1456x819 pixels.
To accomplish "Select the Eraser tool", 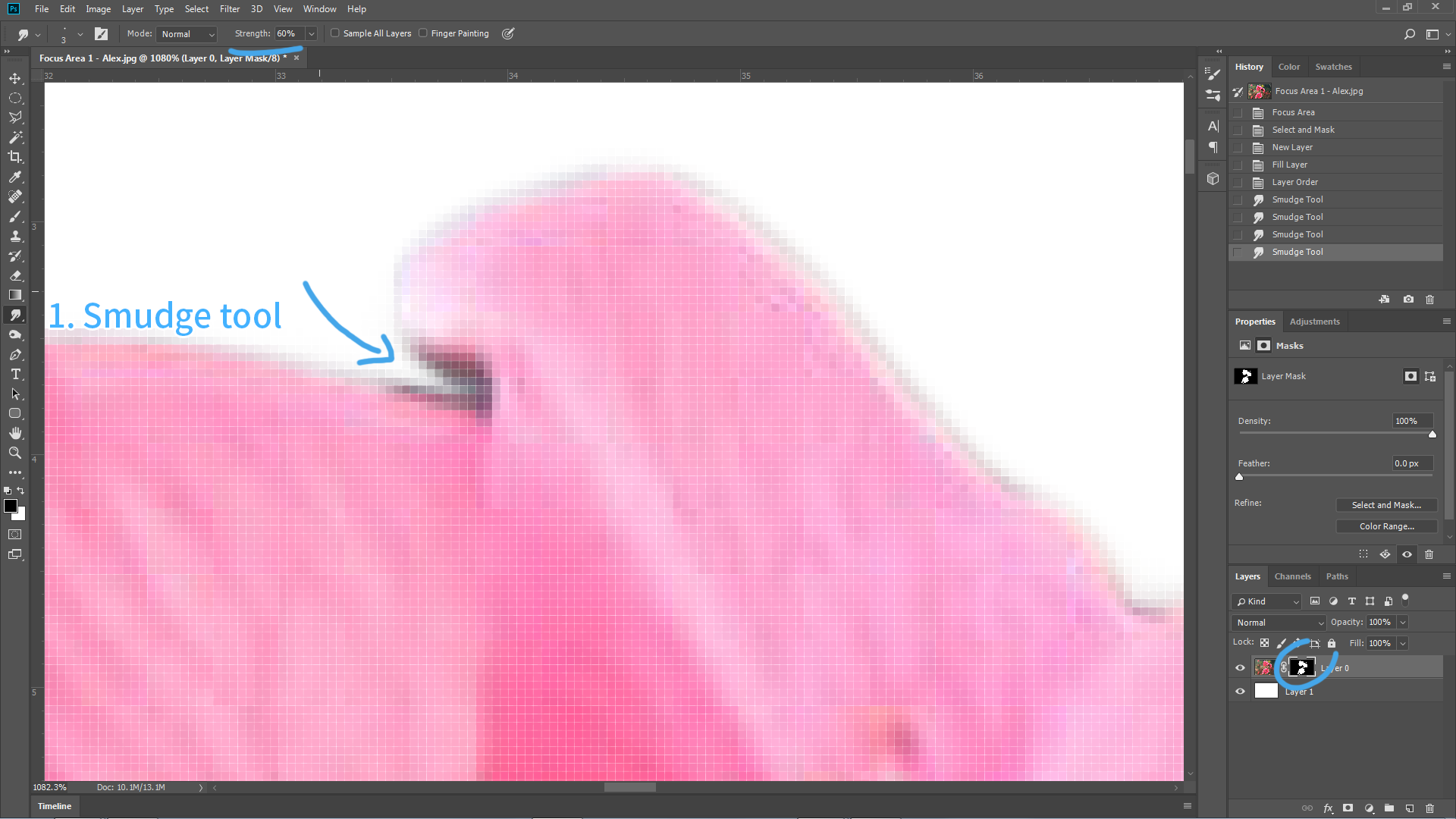I will click(x=15, y=276).
